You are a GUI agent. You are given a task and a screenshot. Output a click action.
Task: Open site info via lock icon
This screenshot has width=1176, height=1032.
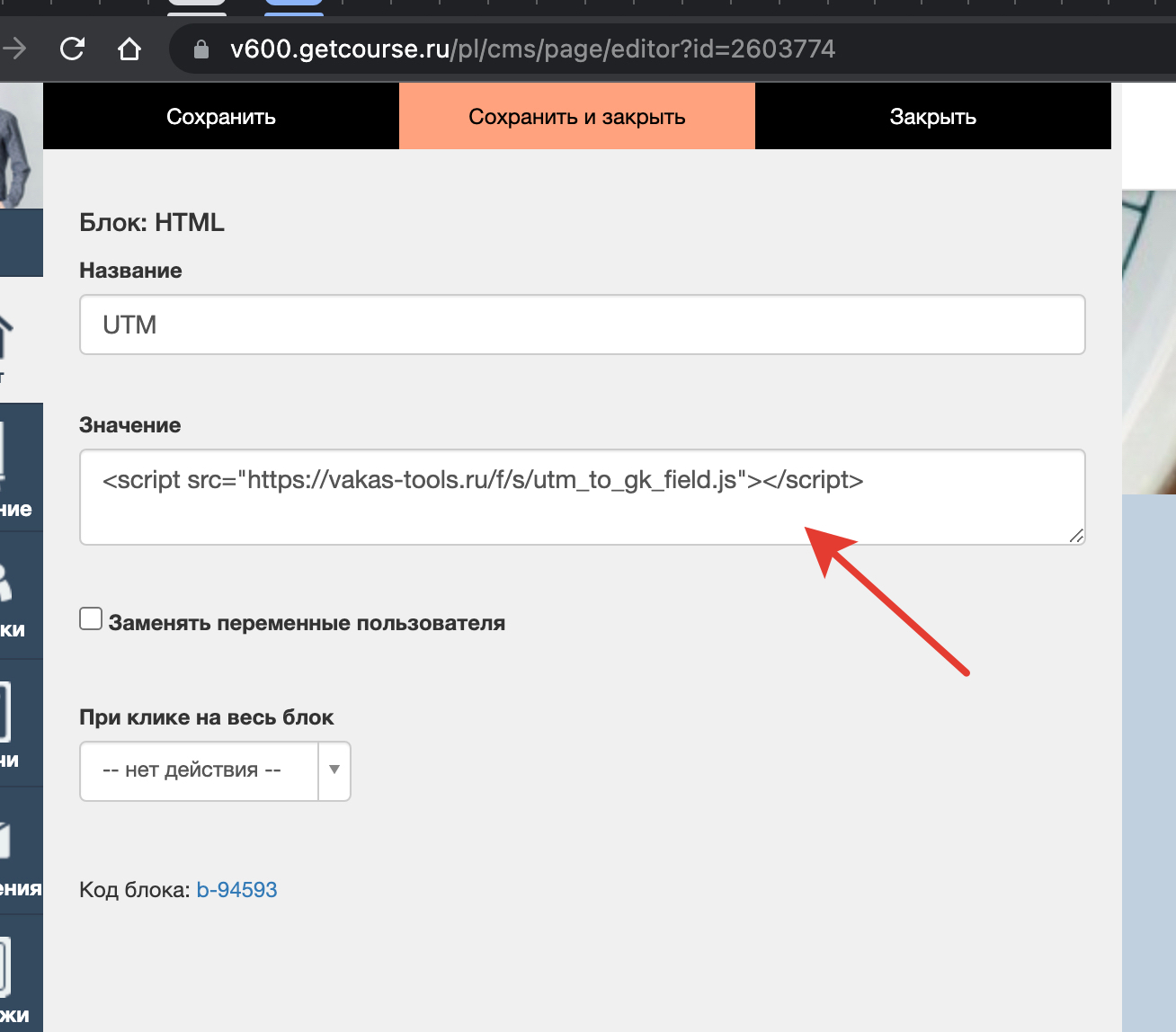point(201,49)
